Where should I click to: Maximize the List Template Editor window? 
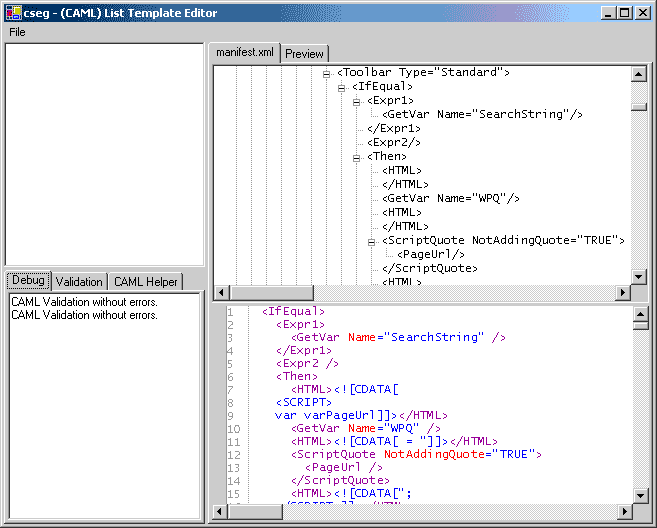tap(624, 13)
